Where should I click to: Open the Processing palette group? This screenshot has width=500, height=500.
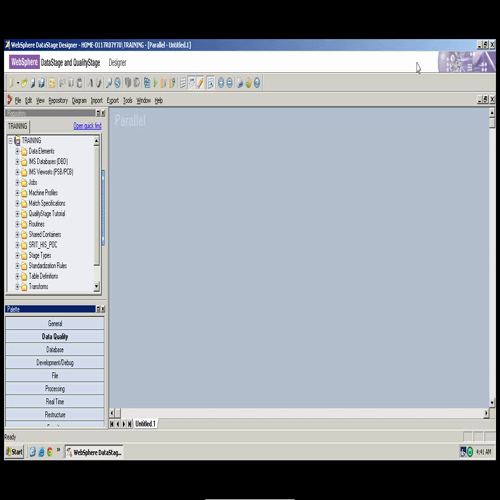pyautogui.click(x=55, y=388)
